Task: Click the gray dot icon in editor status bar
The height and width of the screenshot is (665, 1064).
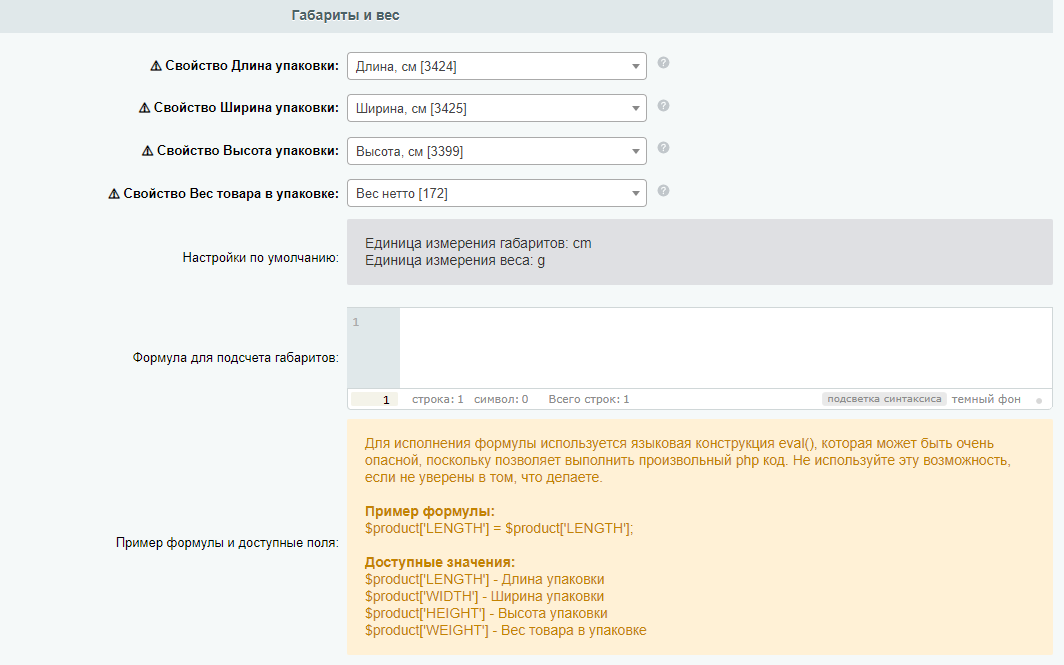Action: pos(1039,400)
